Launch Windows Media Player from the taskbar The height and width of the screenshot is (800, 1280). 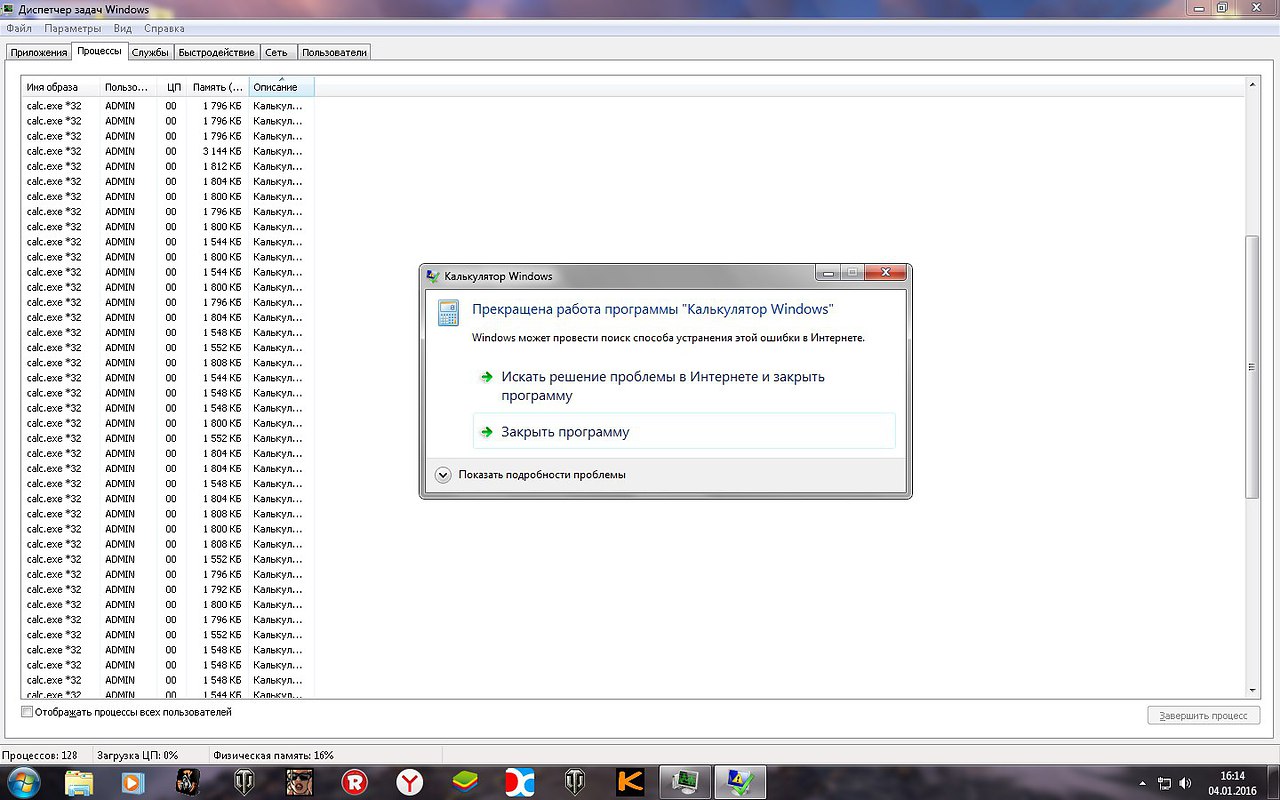(x=133, y=781)
